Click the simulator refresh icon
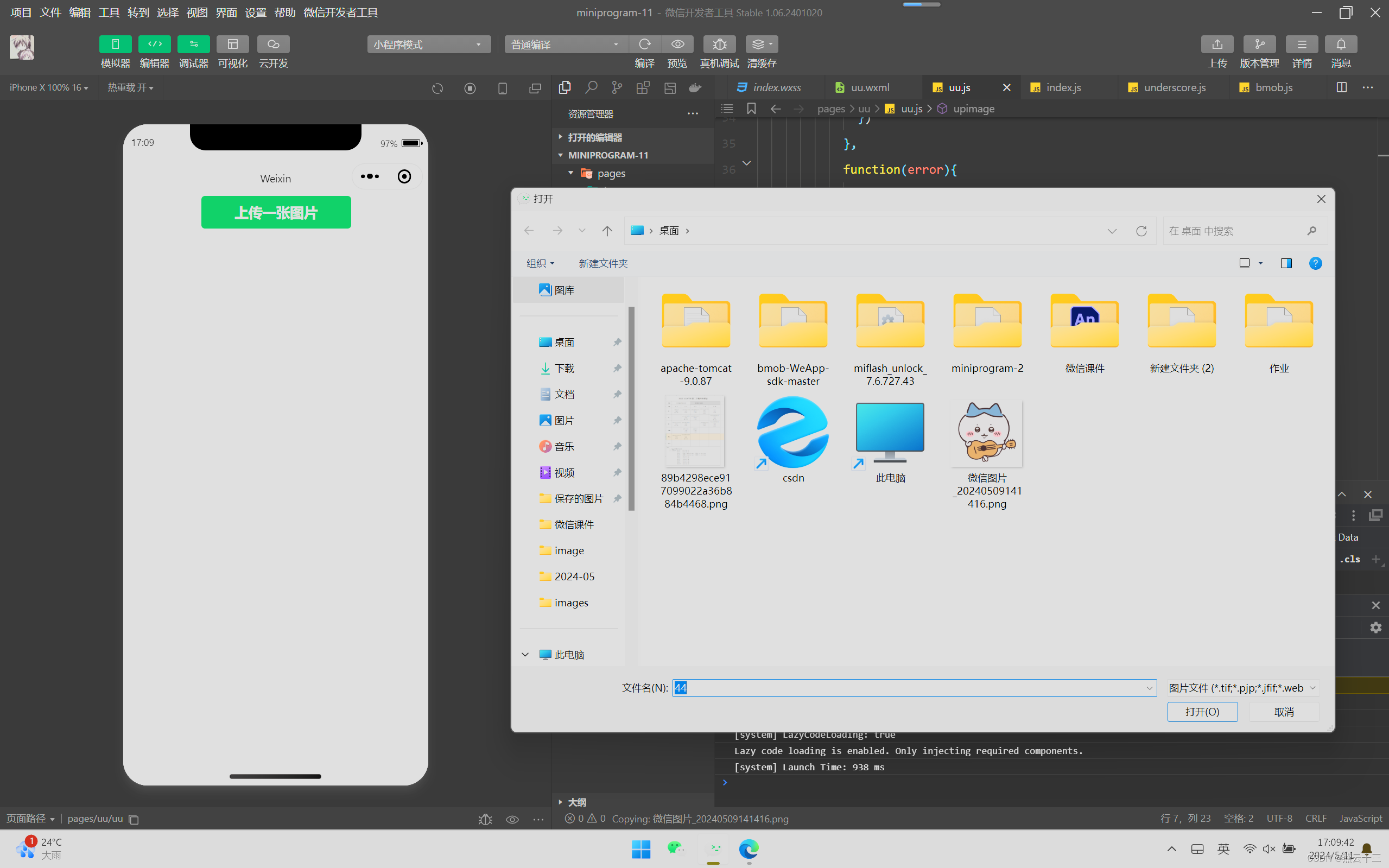Screen dimensions: 1389x868 click(437, 88)
